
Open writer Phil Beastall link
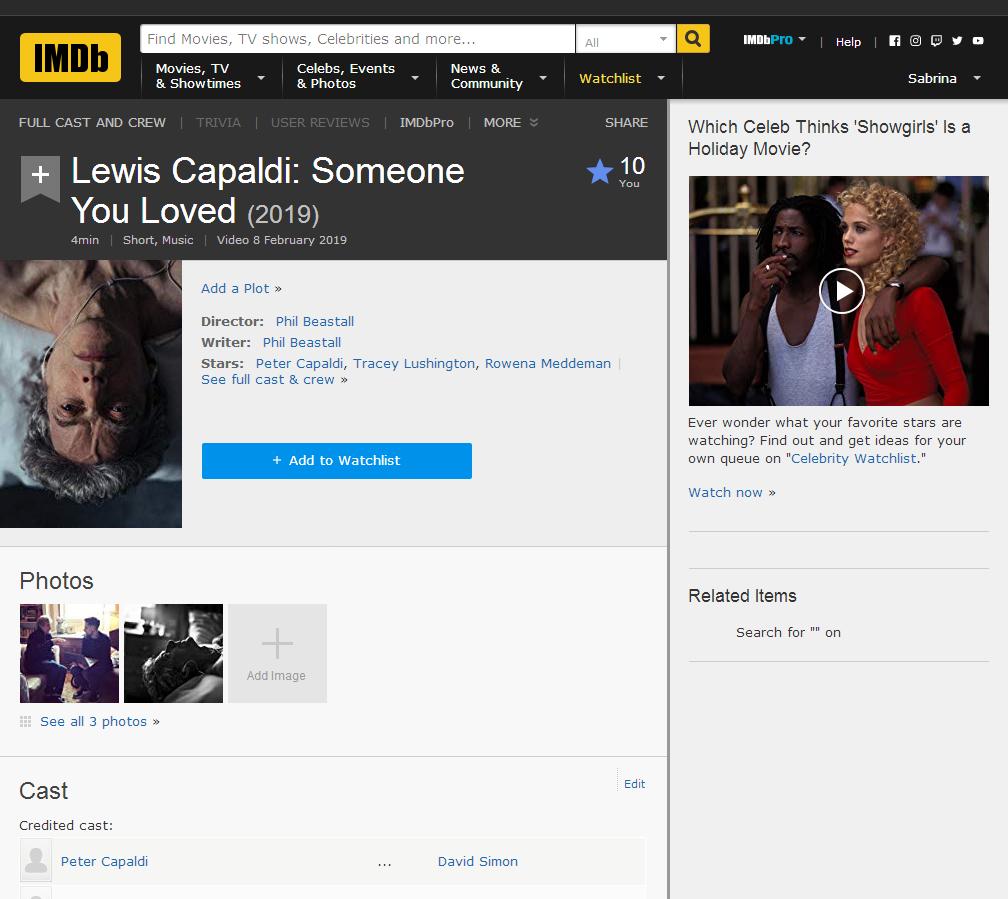302,343
